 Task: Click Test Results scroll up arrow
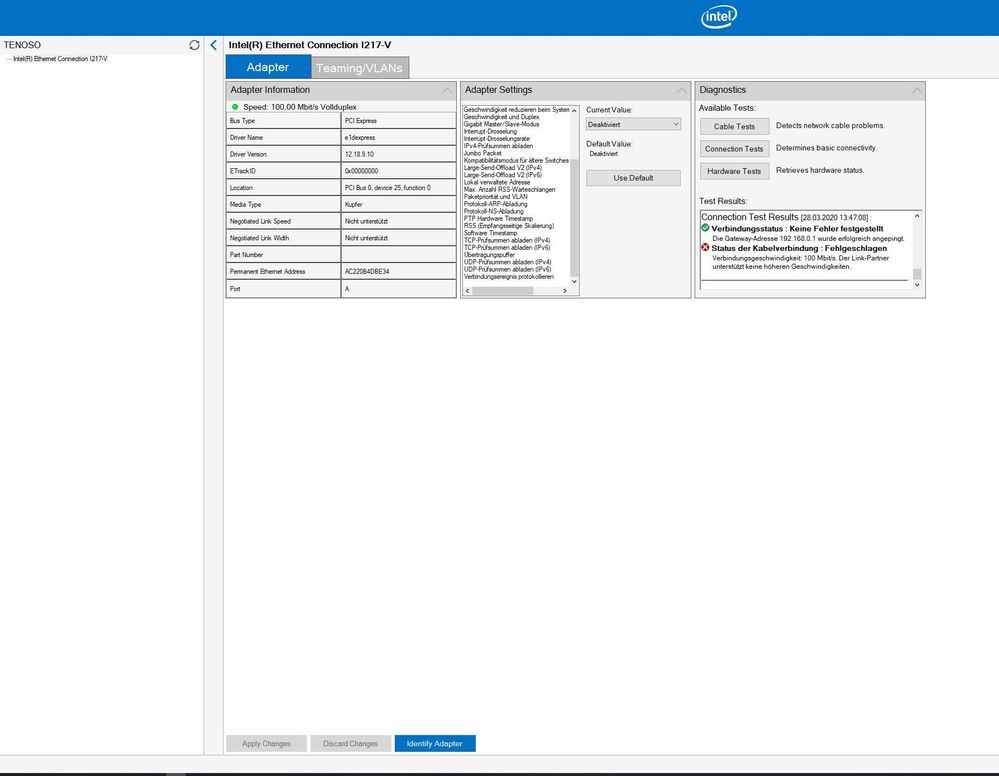pyautogui.click(x=917, y=216)
